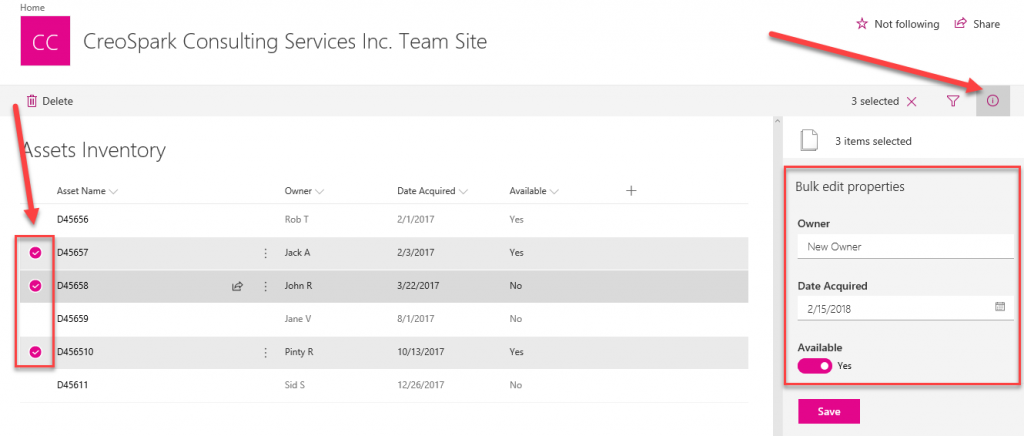
Task: Click the Not following star icon
Action: (862, 24)
